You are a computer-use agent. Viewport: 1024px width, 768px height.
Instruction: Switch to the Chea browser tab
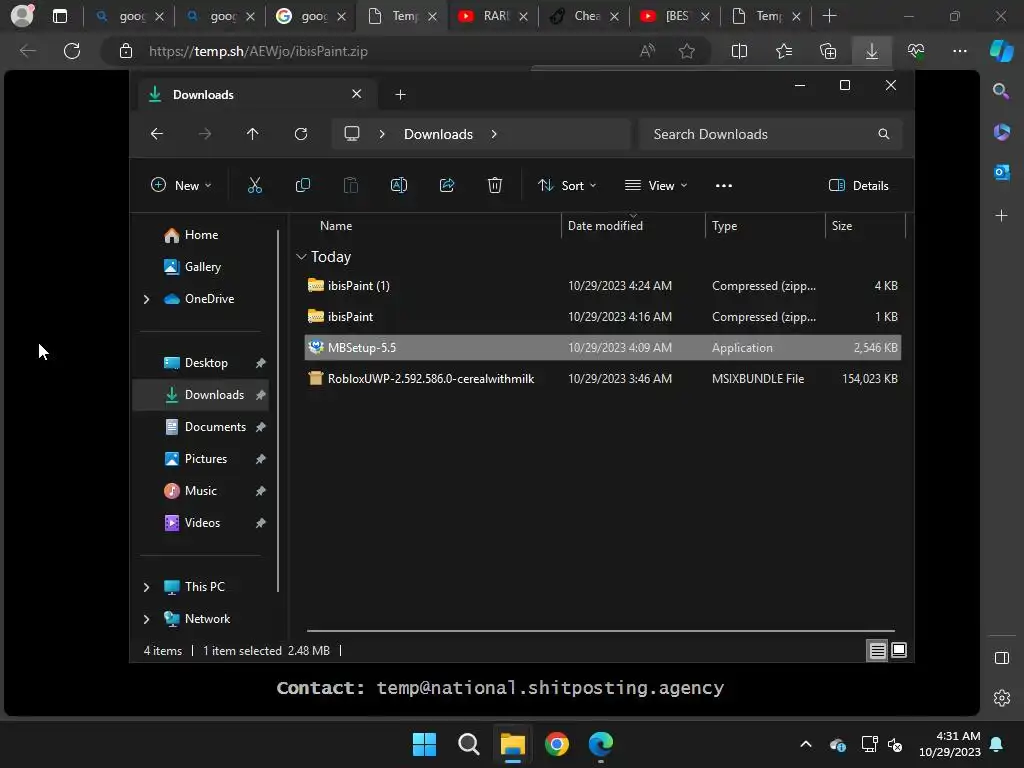(x=584, y=16)
